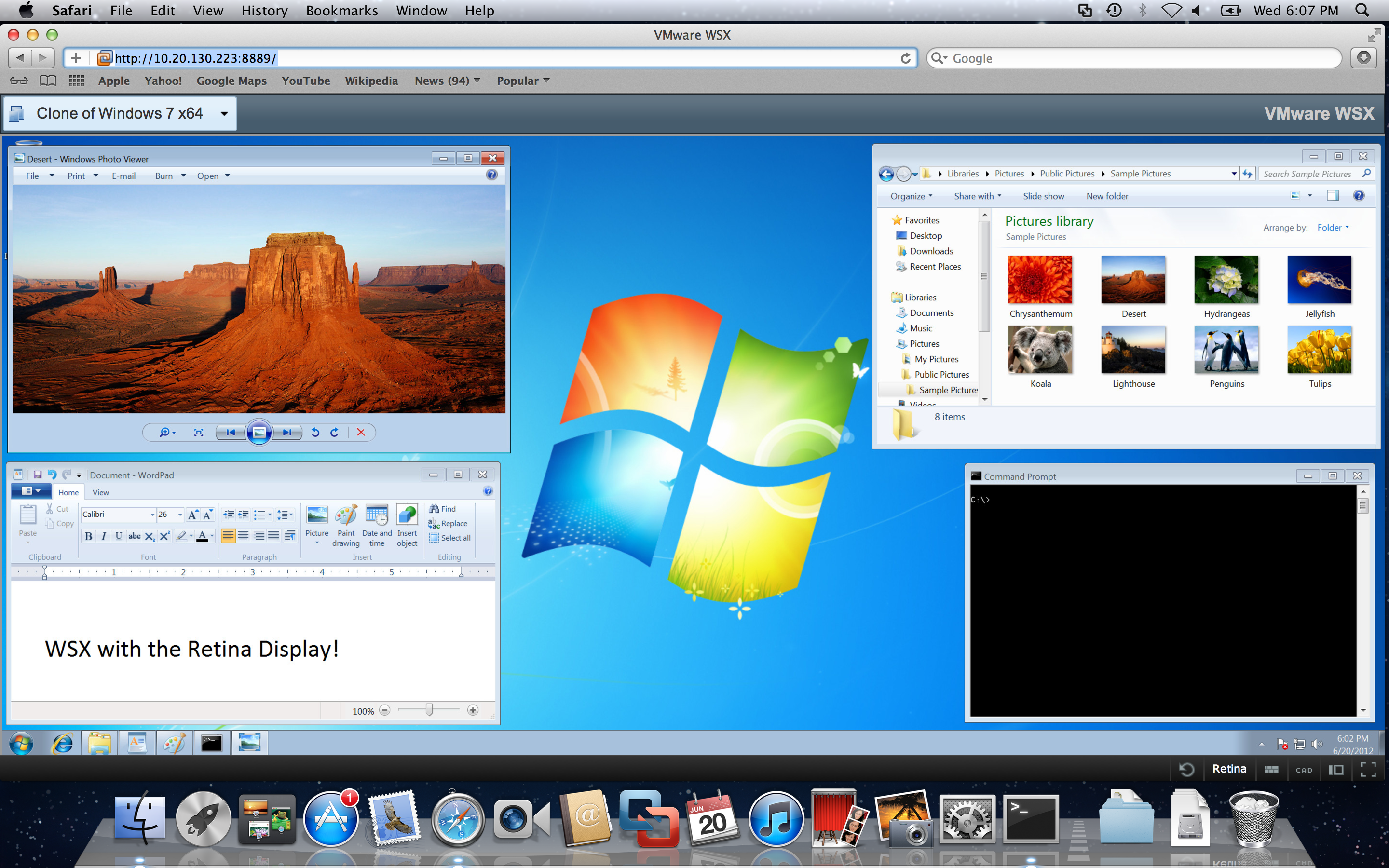
Task: Click Find in WordPad editing group
Action: pos(442,509)
